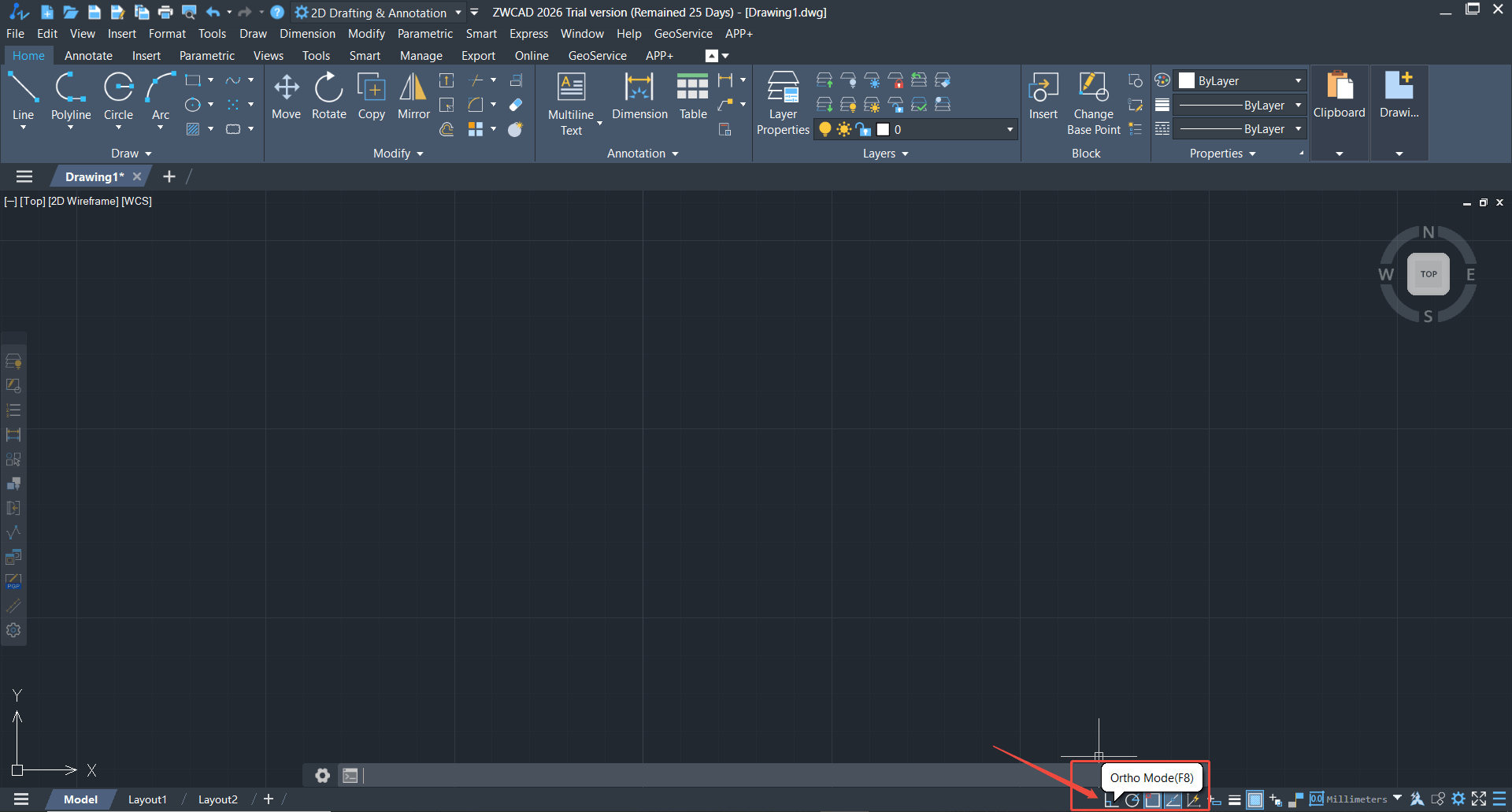
Task: Toggle lock icon for layer 0
Action: (864, 129)
